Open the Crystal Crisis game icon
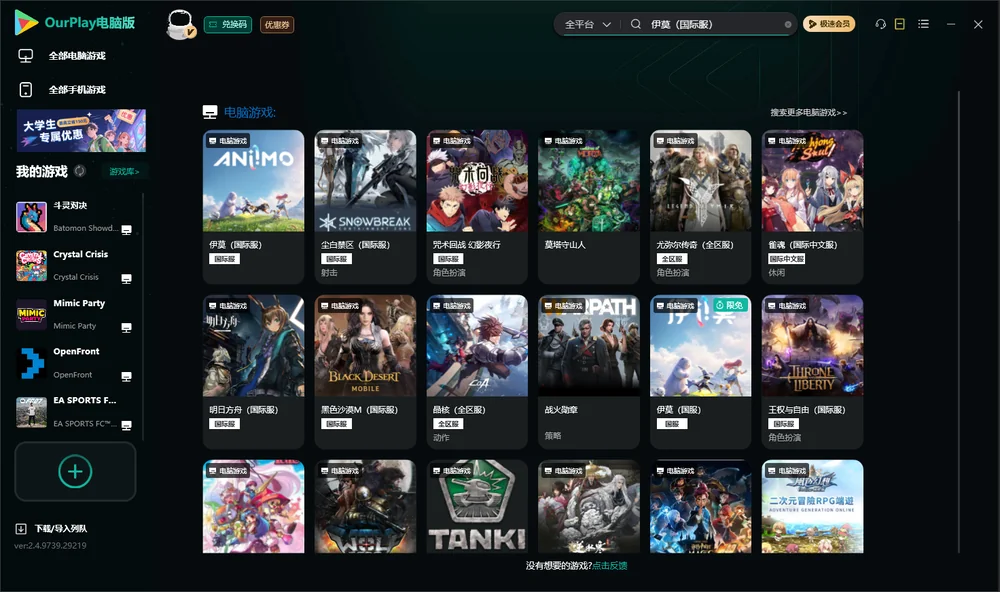 [x=31, y=266]
